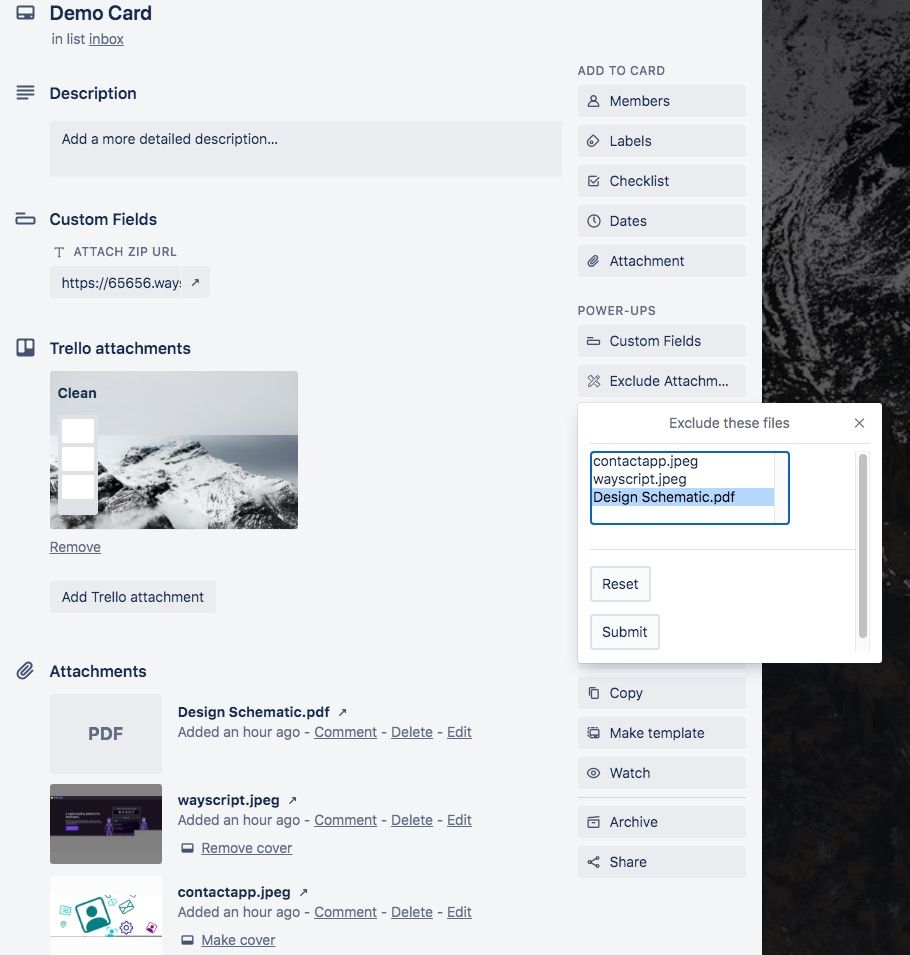Submit the excluded files selection
This screenshot has width=910, height=955.
624,631
